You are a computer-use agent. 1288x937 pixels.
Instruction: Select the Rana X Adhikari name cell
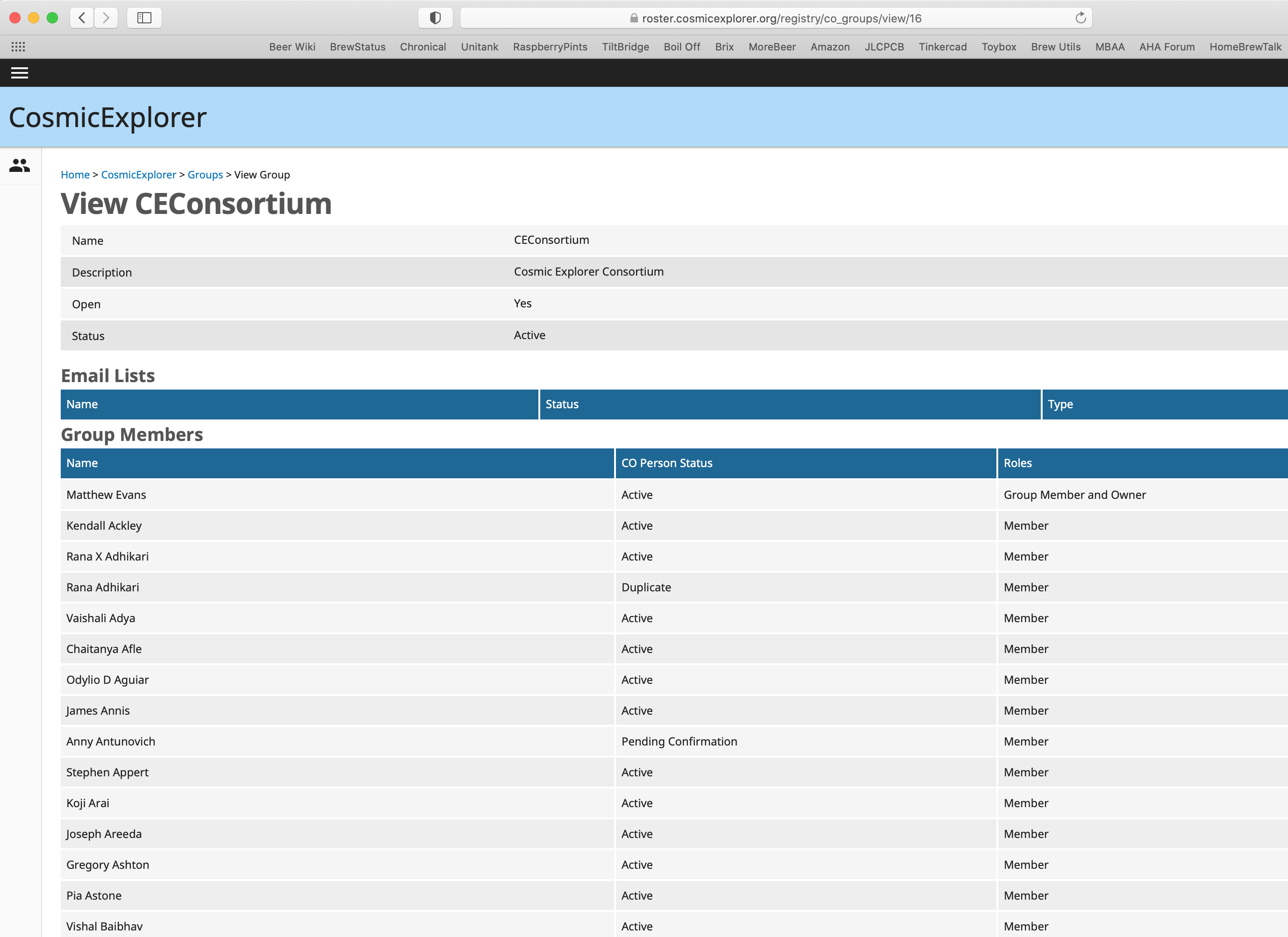pyautogui.click(x=337, y=556)
